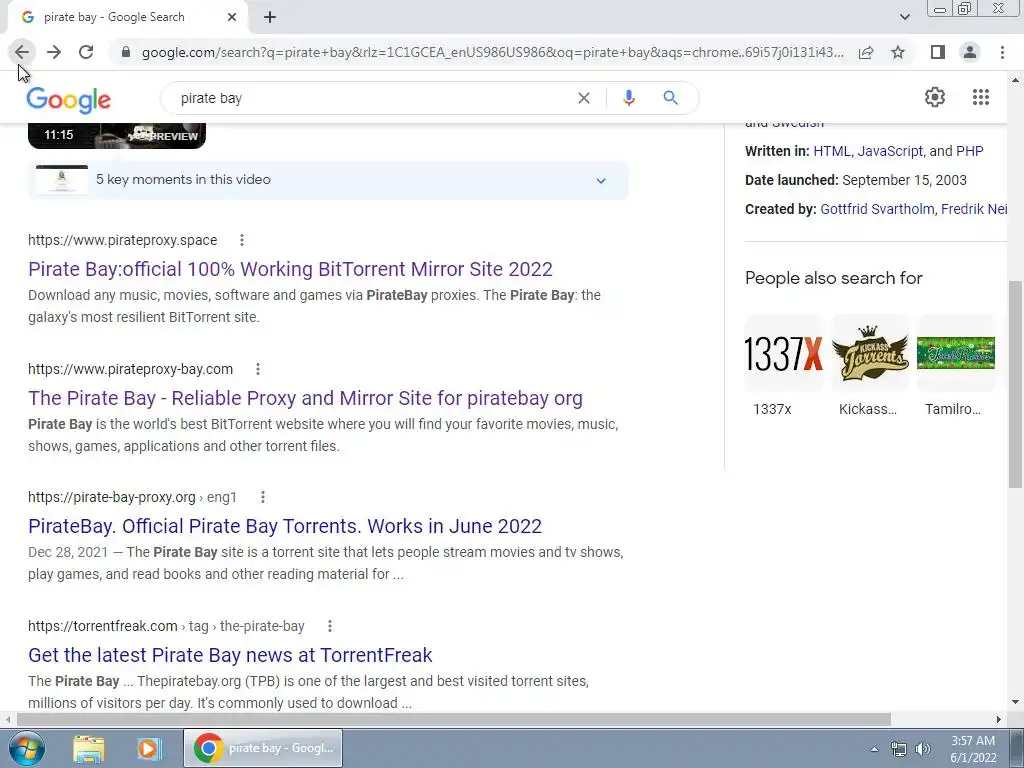Follow the PHP link
1024x768 pixels.
970,152
